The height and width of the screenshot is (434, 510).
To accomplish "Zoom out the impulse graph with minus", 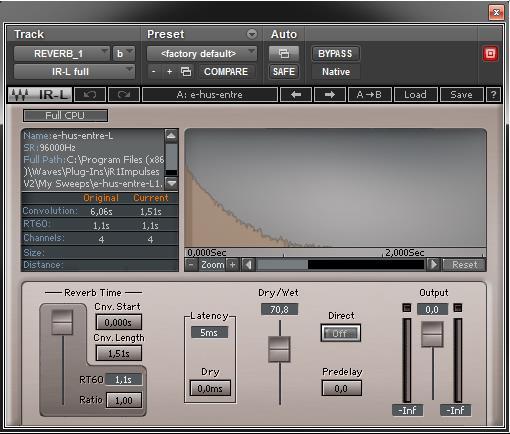I will [191, 265].
